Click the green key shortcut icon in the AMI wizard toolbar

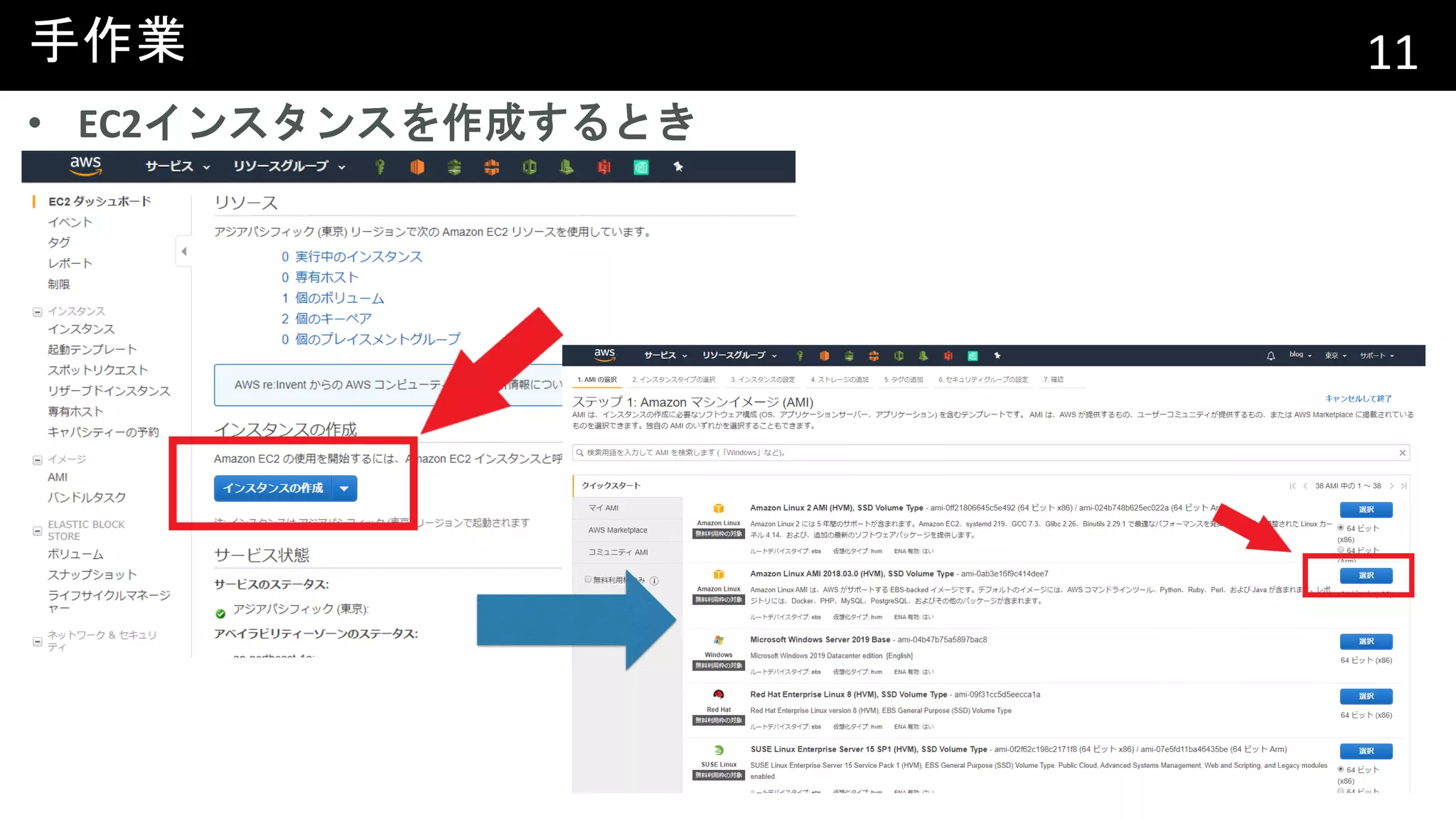pos(800,355)
